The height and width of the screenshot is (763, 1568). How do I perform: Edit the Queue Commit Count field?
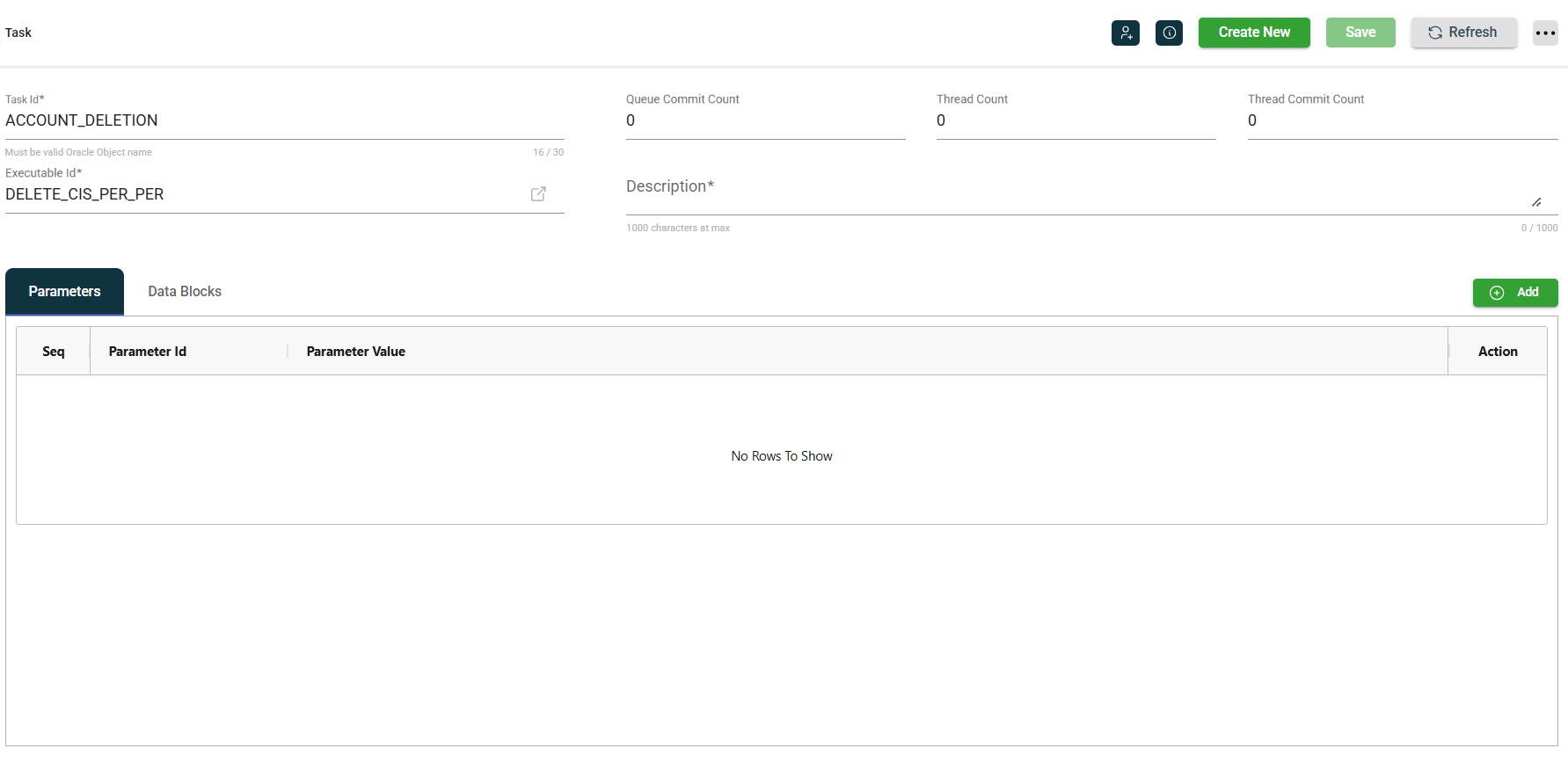[764, 121]
